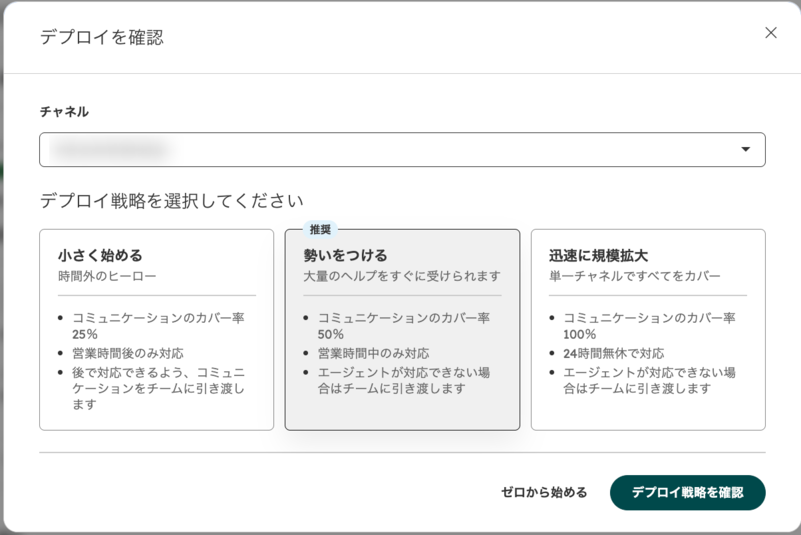The height and width of the screenshot is (535, 801).
Task: Close the デプロイを確認 dialog
Action: [x=771, y=33]
